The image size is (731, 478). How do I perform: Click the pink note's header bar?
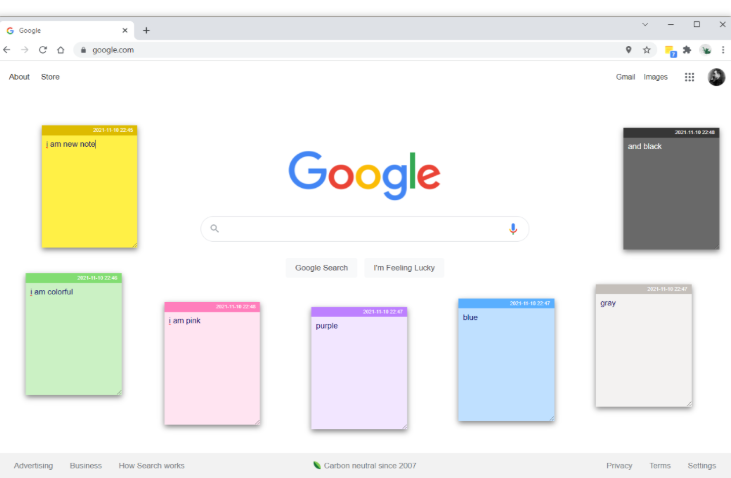click(212, 307)
